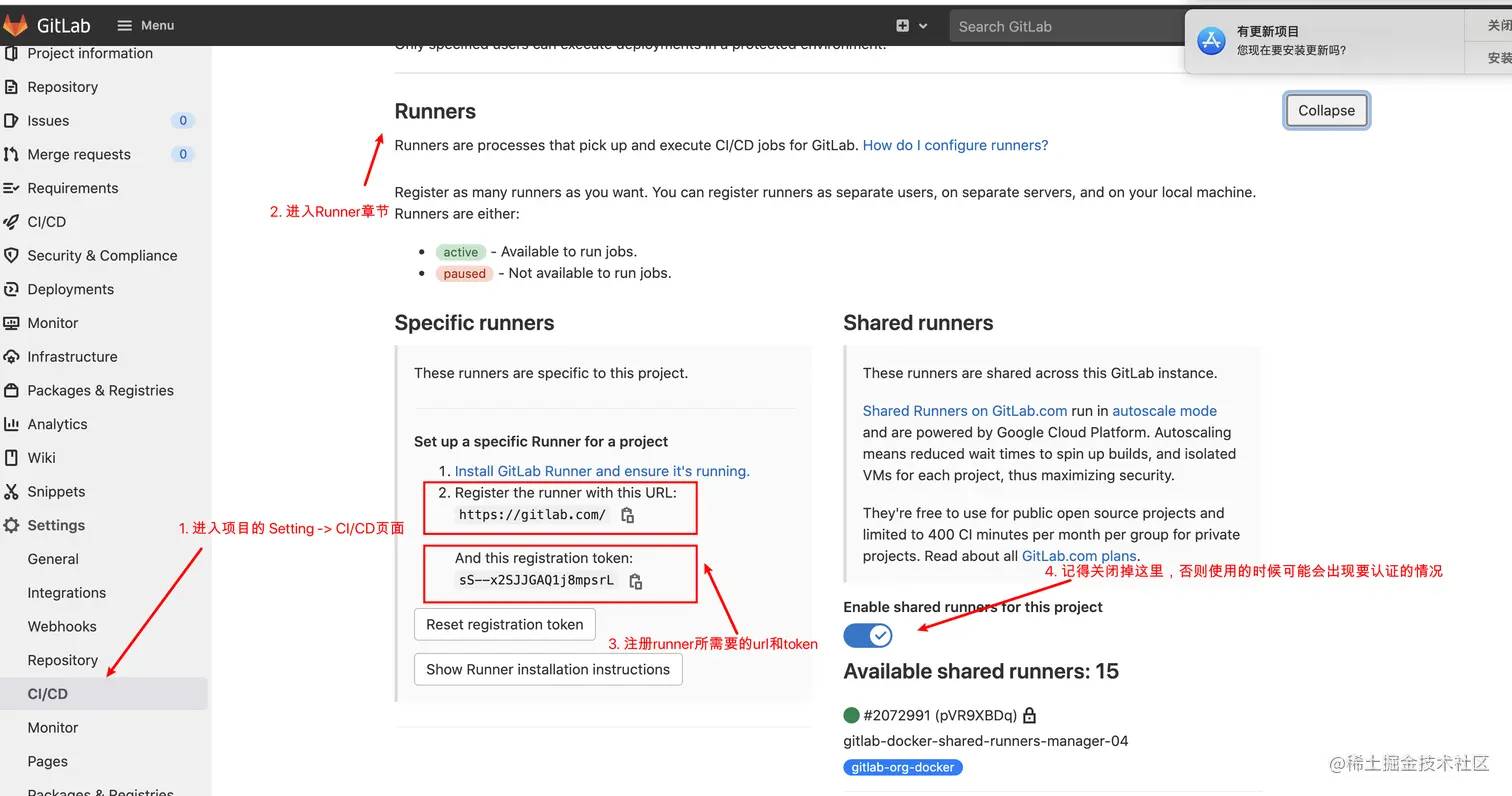Image resolution: width=1512 pixels, height=796 pixels.
Task: Click the Merge requests sidebar icon
Action: point(11,154)
